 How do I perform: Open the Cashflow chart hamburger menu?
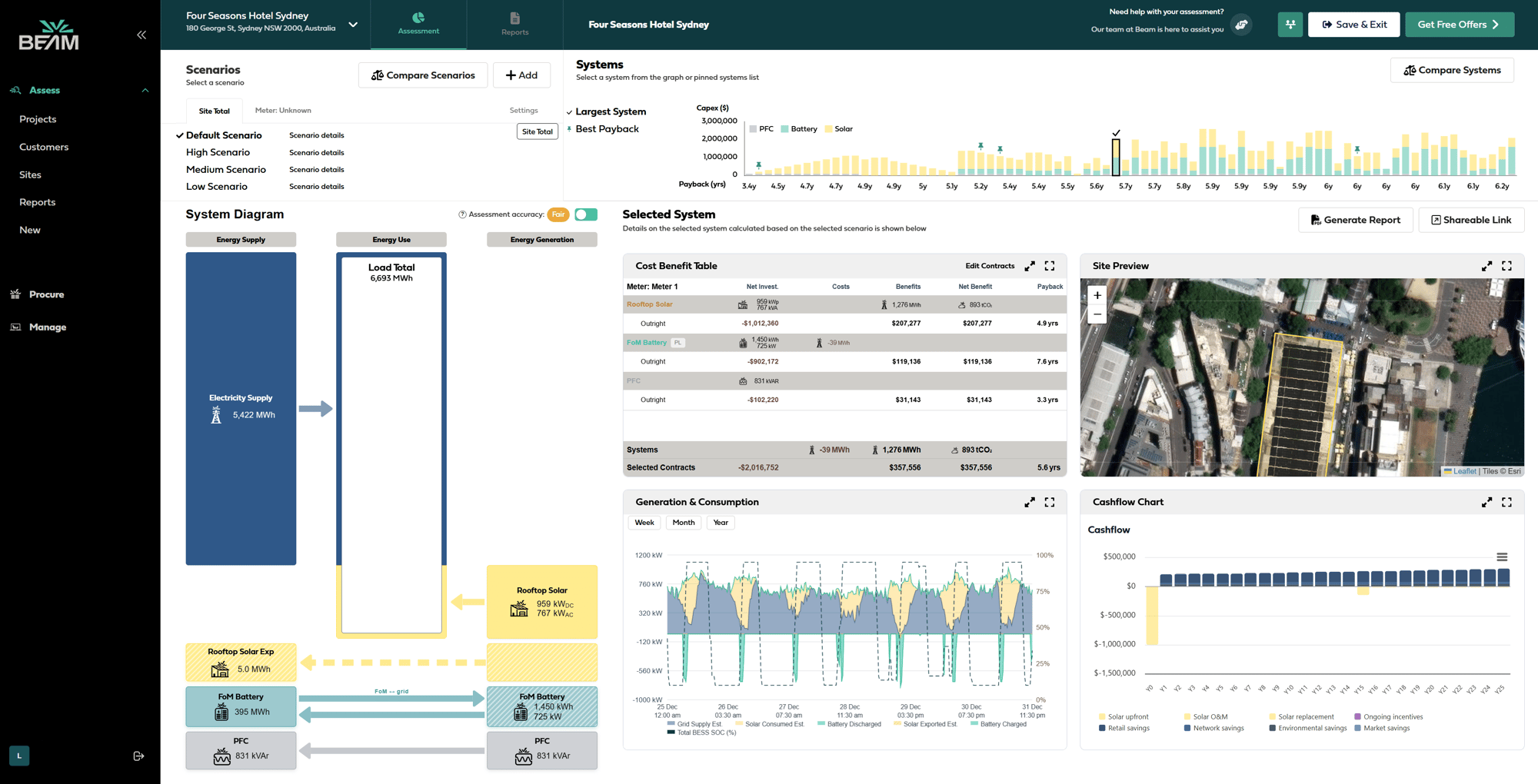coord(1502,557)
